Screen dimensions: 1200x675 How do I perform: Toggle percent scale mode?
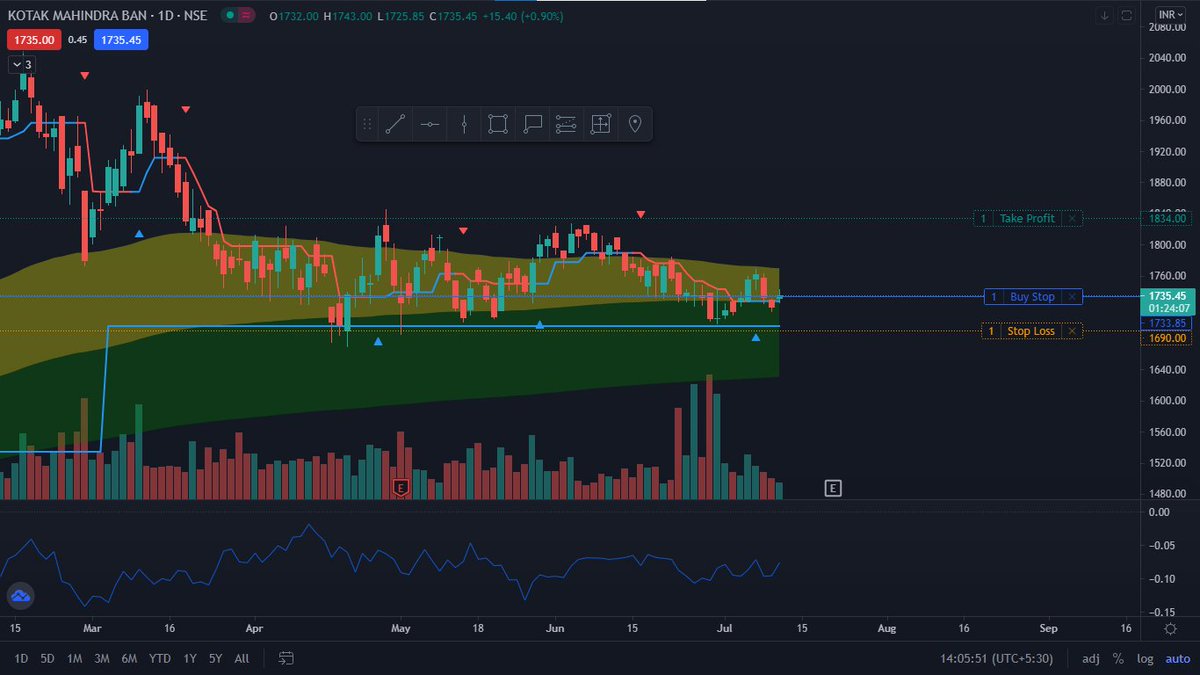1118,659
